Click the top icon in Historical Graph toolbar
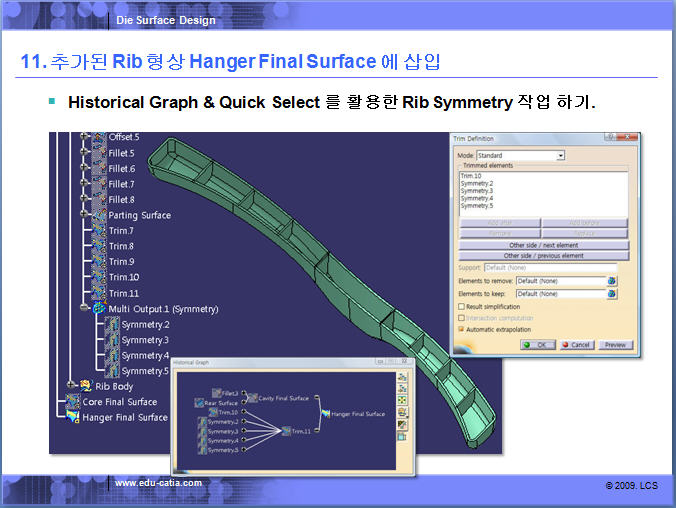 pyautogui.click(x=402, y=377)
